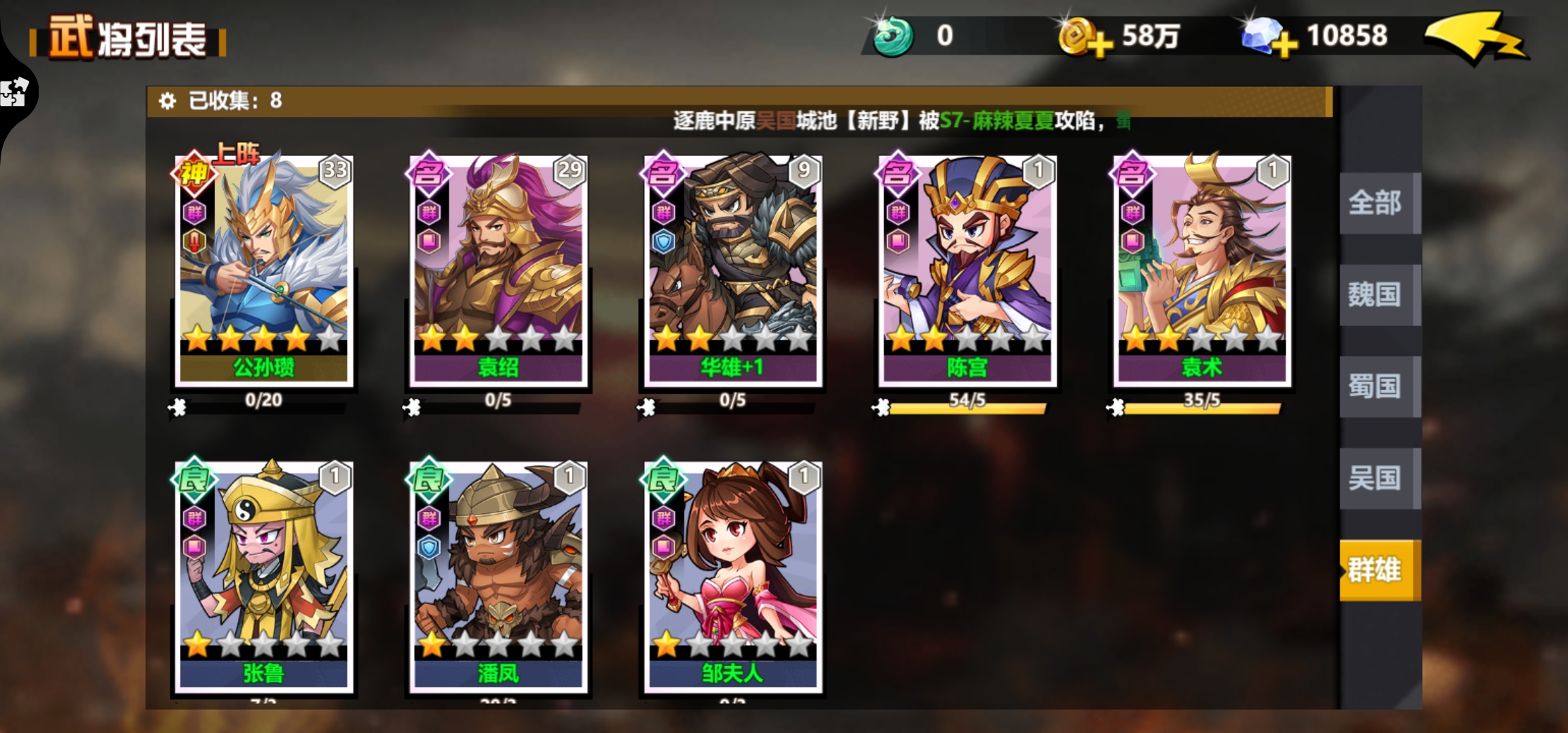Click the green jade currency icon
Viewport: 1568px width, 733px height.
pos(893,37)
